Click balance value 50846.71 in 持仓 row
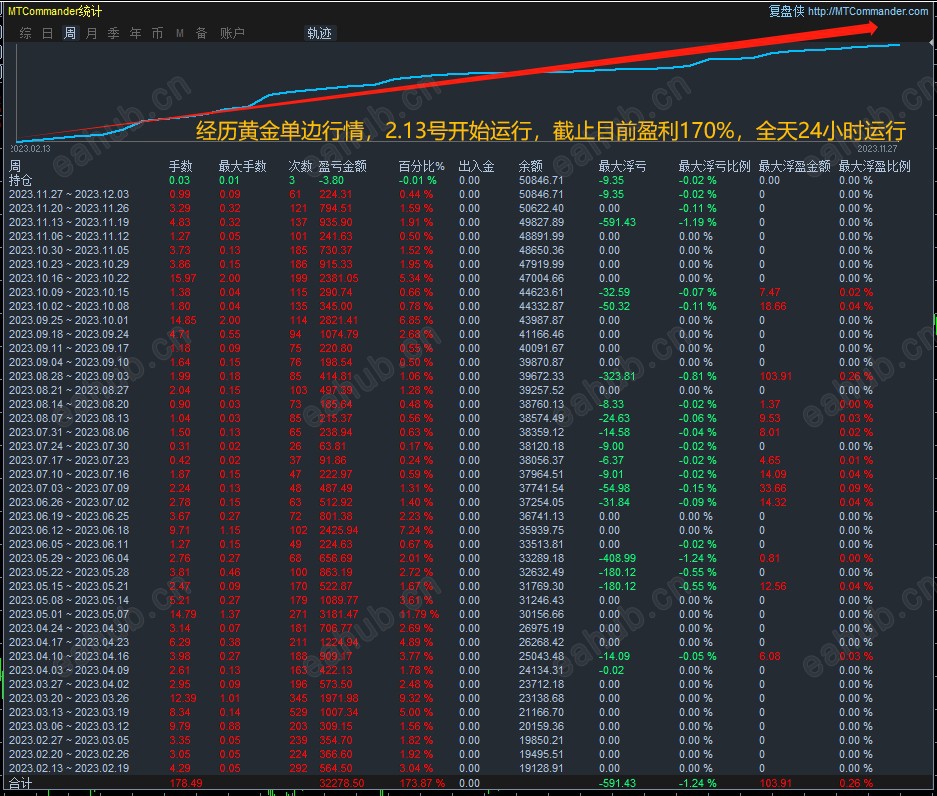 pyautogui.click(x=541, y=180)
